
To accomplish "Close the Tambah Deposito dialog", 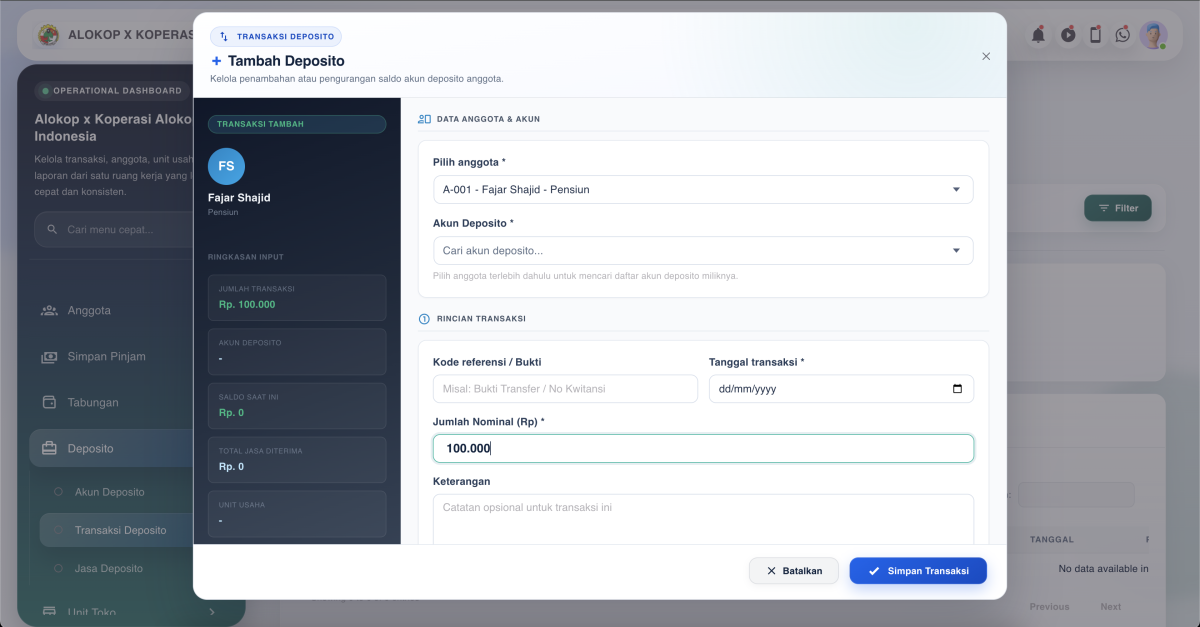I will (986, 56).
